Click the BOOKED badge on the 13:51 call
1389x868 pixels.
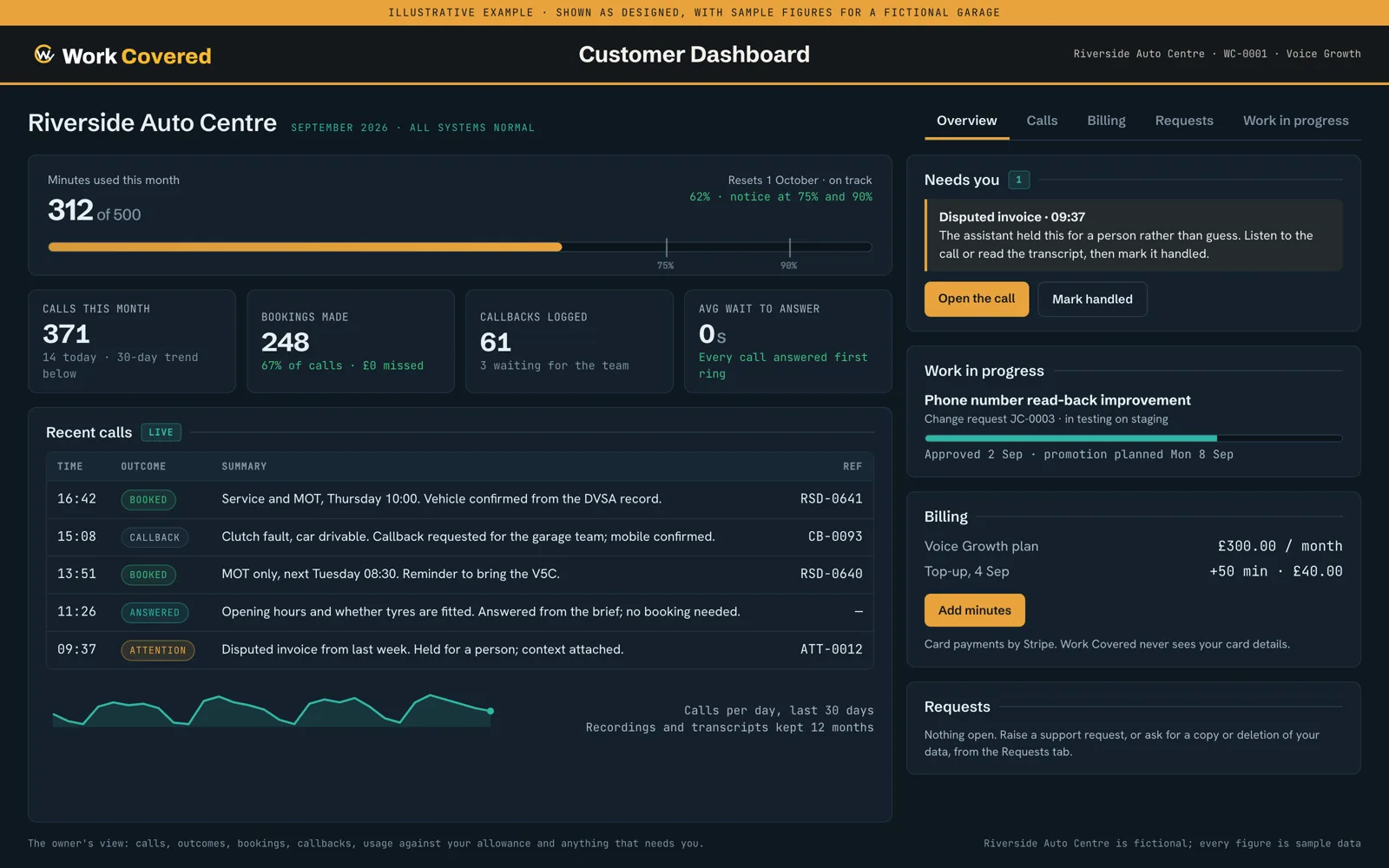point(148,575)
